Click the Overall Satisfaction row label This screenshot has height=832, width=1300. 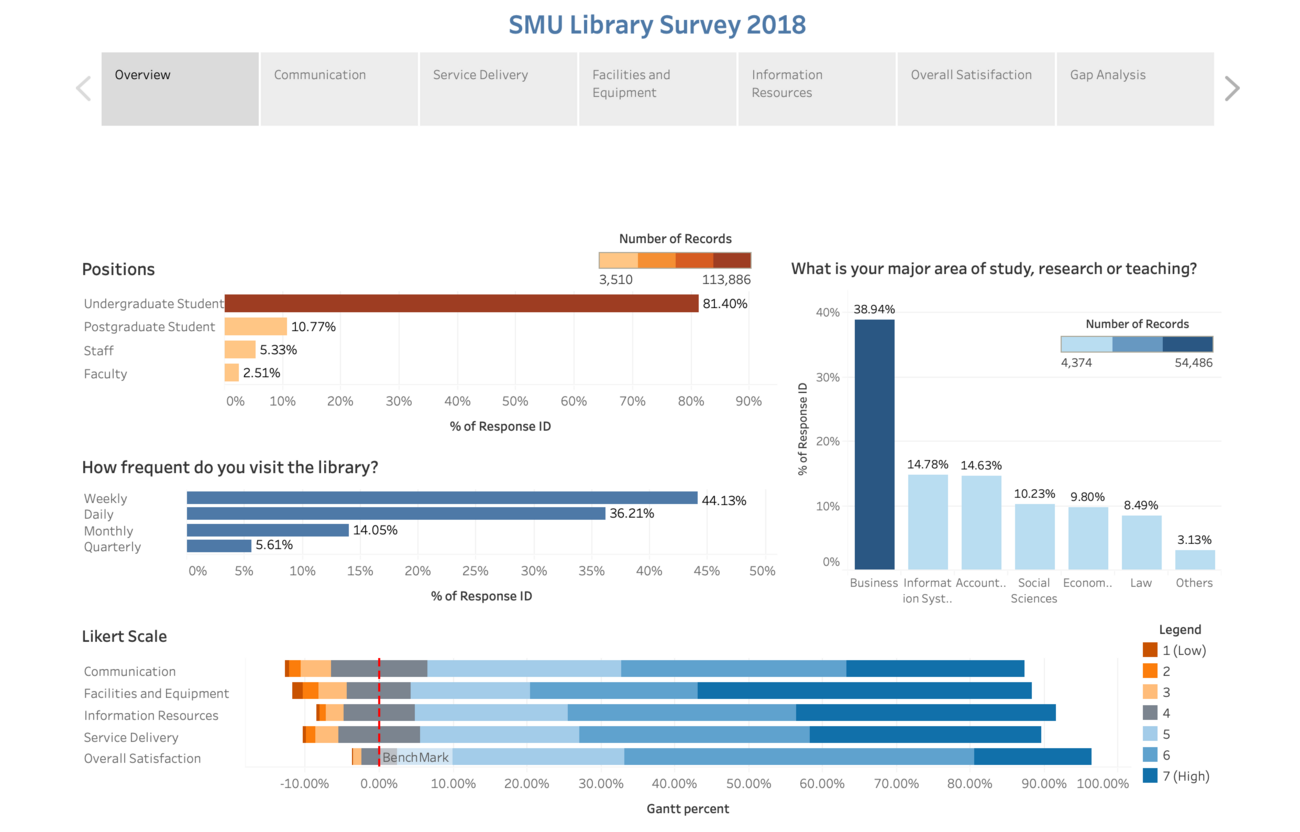(142, 758)
